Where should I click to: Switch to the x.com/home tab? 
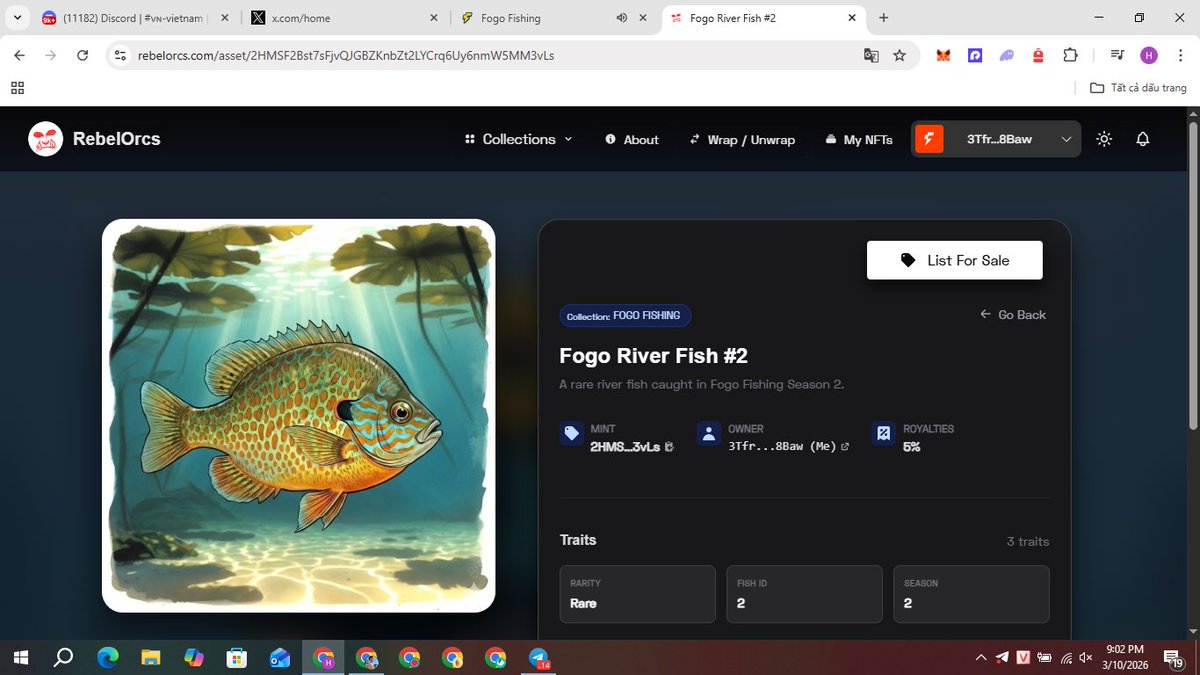pyautogui.click(x=345, y=18)
